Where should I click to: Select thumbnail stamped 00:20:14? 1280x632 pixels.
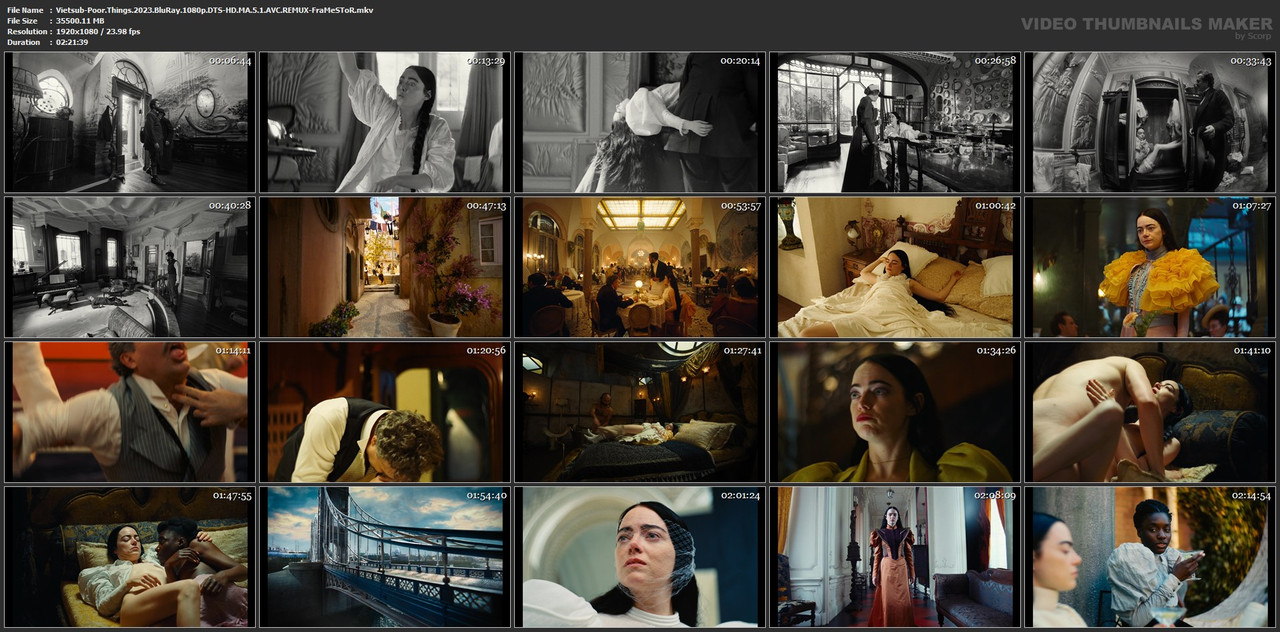coord(640,122)
